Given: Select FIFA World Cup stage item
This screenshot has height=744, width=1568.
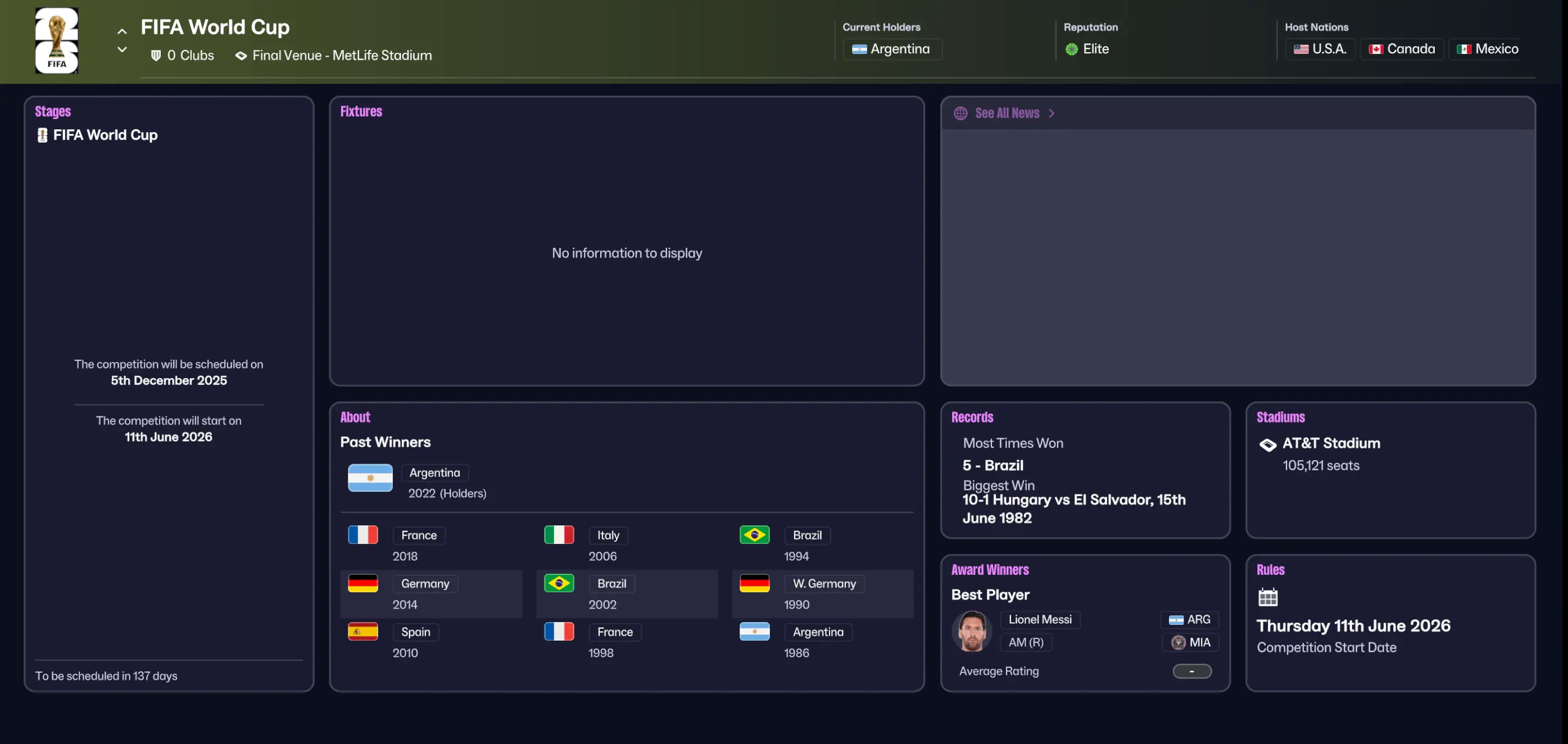Looking at the screenshot, I should [105, 135].
